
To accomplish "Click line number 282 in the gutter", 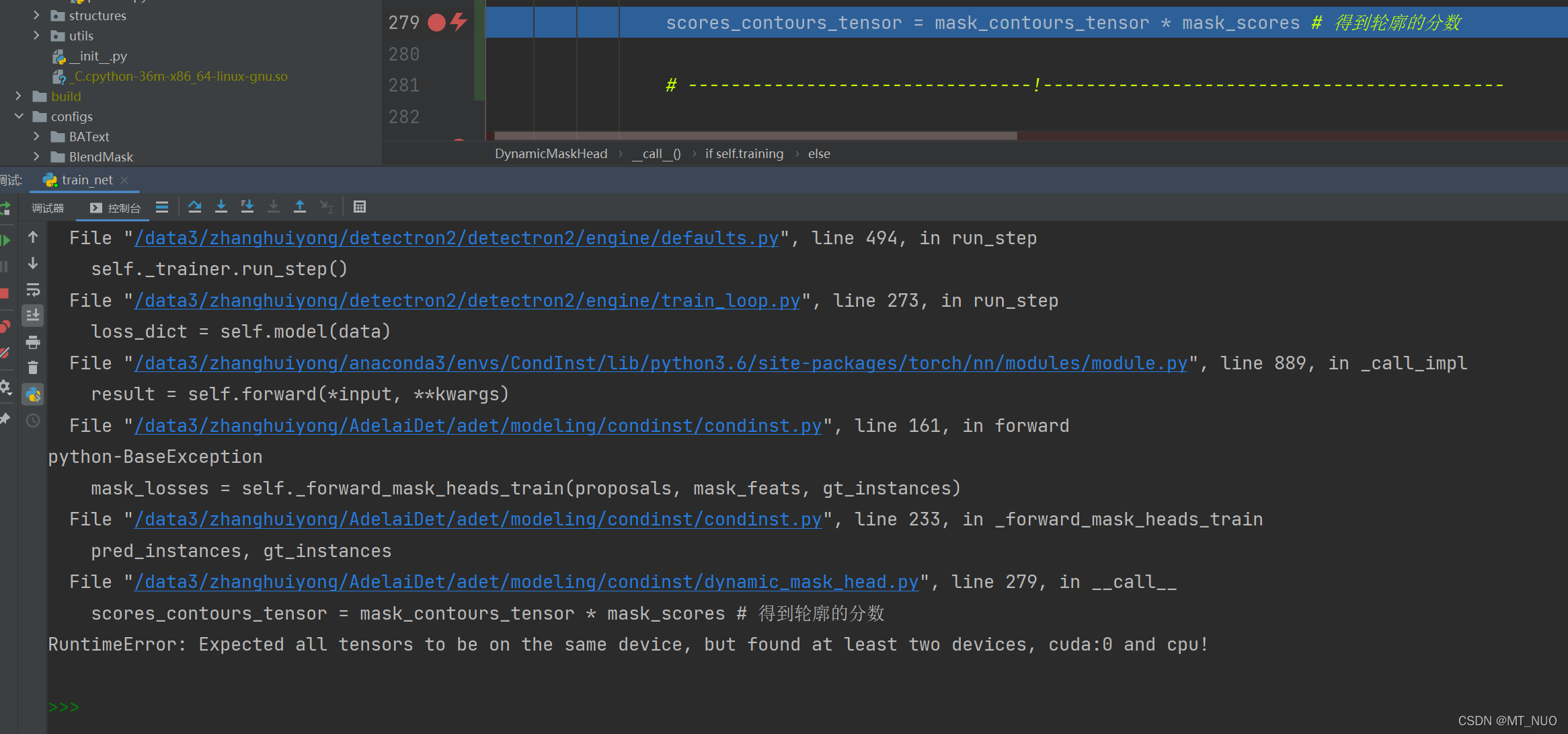I will click(404, 117).
